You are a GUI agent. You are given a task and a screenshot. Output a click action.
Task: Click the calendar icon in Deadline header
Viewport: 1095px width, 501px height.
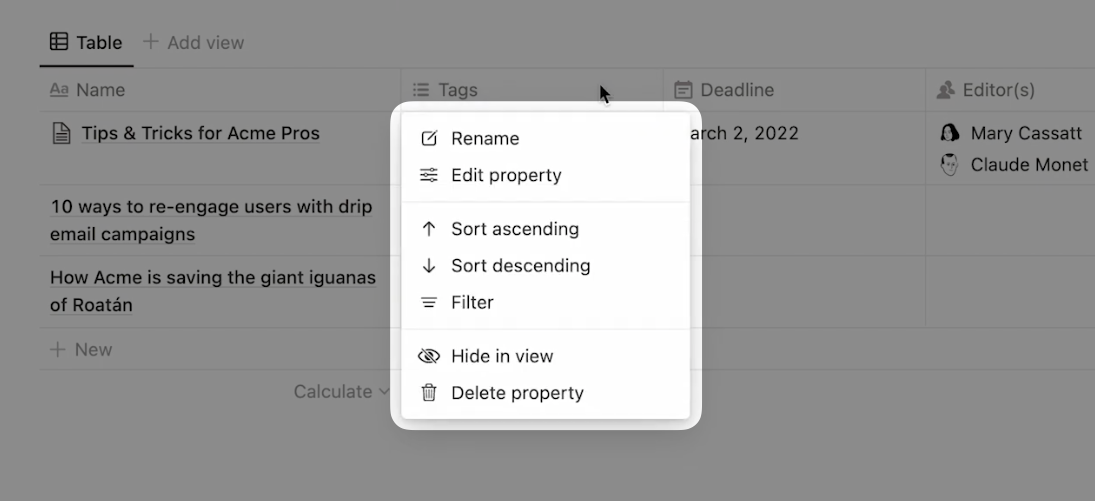pos(683,90)
